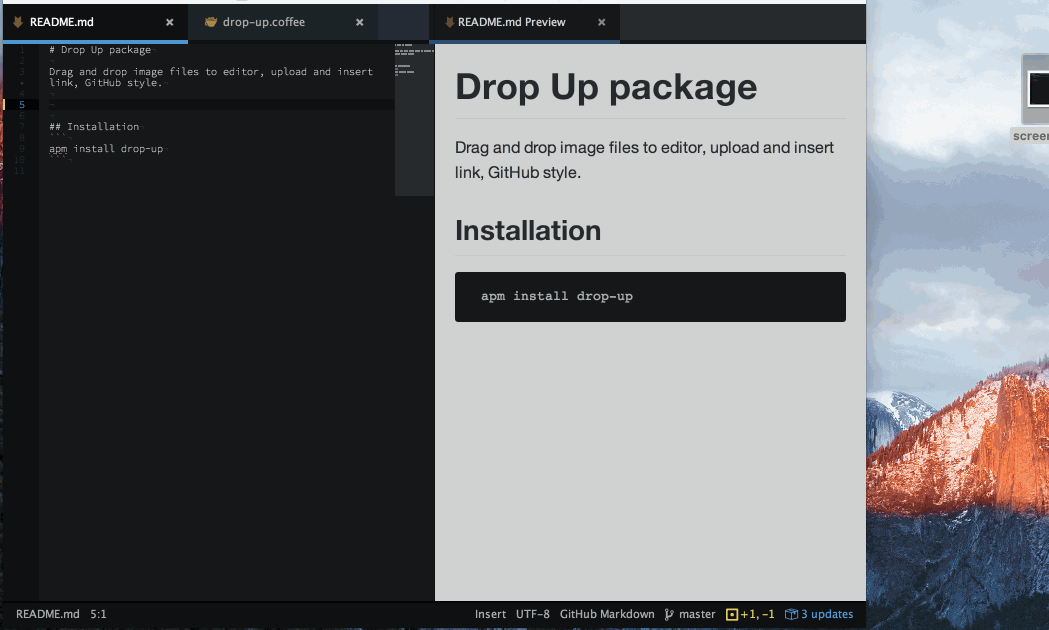This screenshot has height=630, width=1049.
Task: Close the drop-up.coffee tab
Action: (359, 22)
